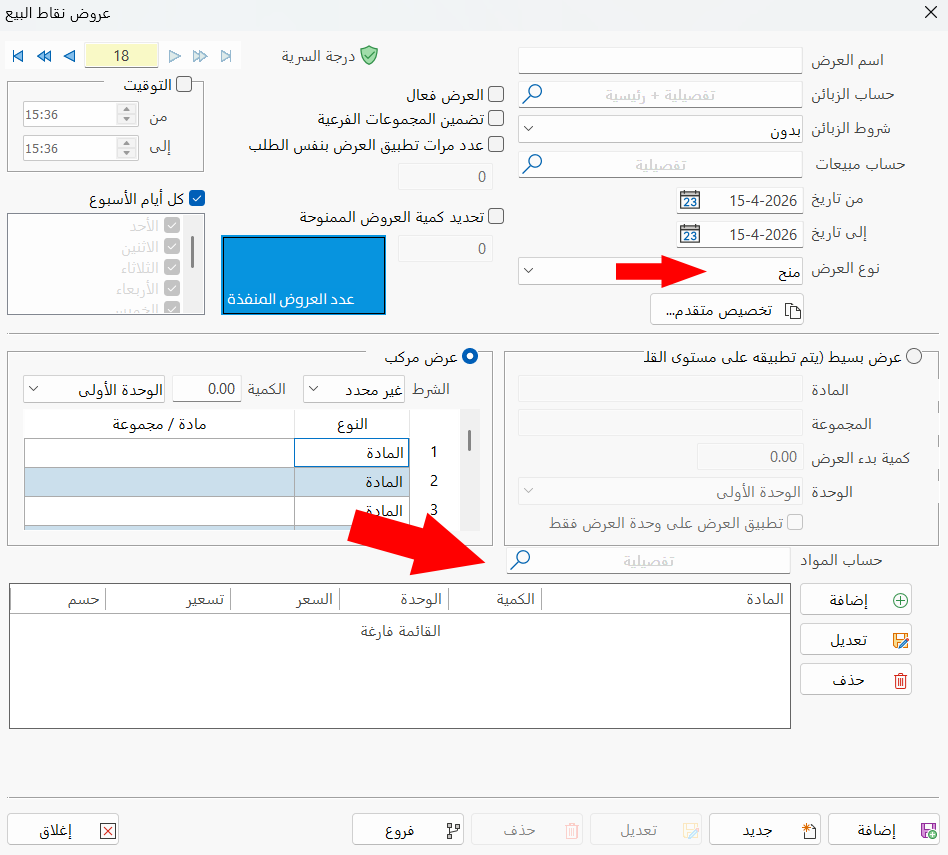
Task: Click the green plus إضافة item button
Action: tap(855, 600)
